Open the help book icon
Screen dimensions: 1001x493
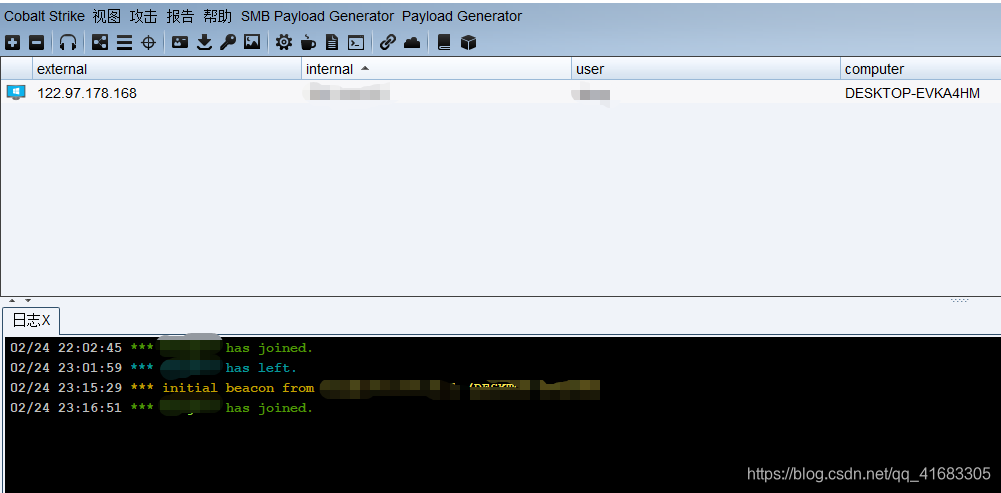click(444, 43)
